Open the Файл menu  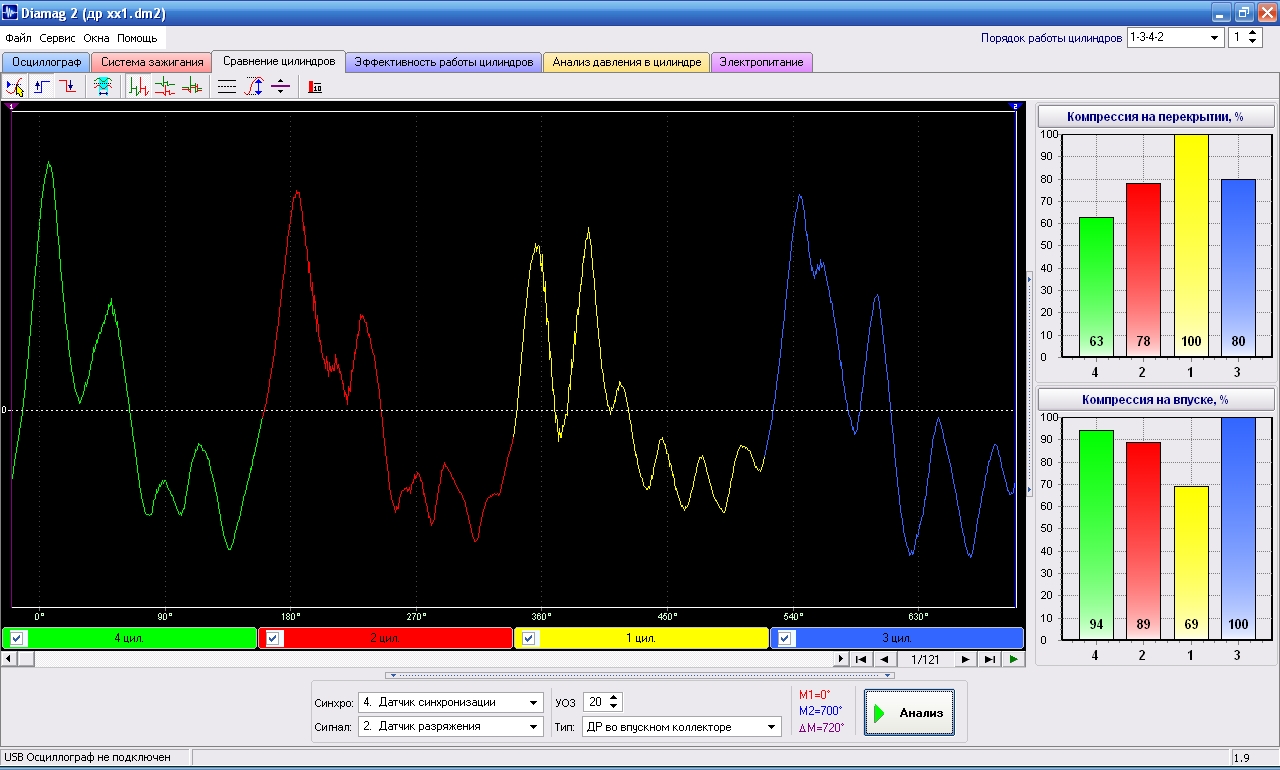tap(18, 38)
